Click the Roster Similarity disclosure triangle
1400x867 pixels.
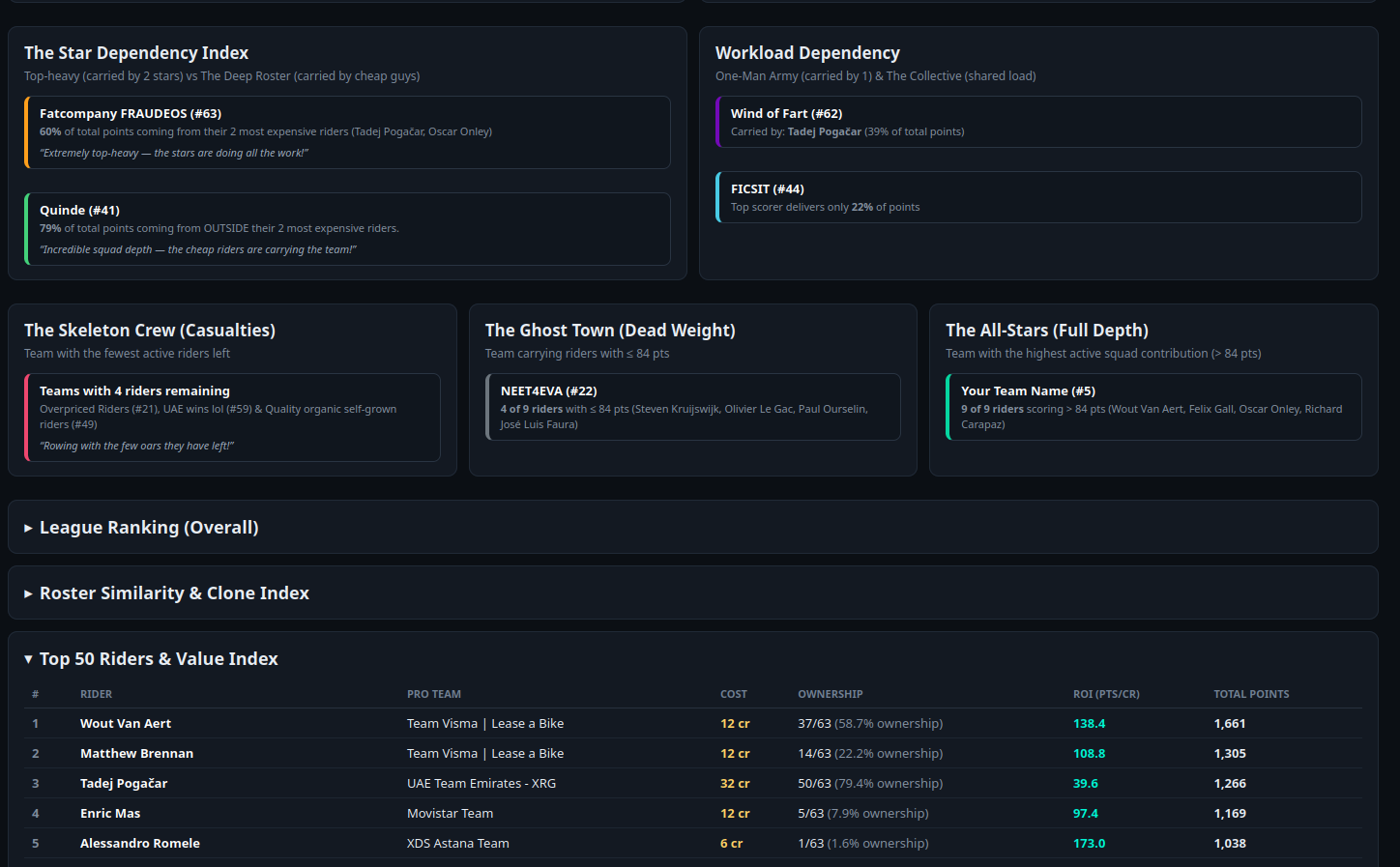click(x=29, y=593)
